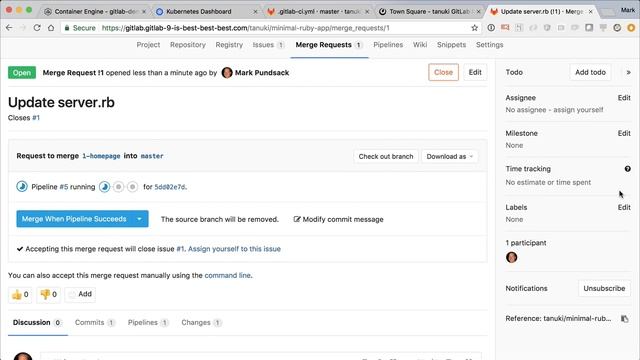Open the command line instructions link
The width and height of the screenshot is (640, 360).
tap(227, 276)
